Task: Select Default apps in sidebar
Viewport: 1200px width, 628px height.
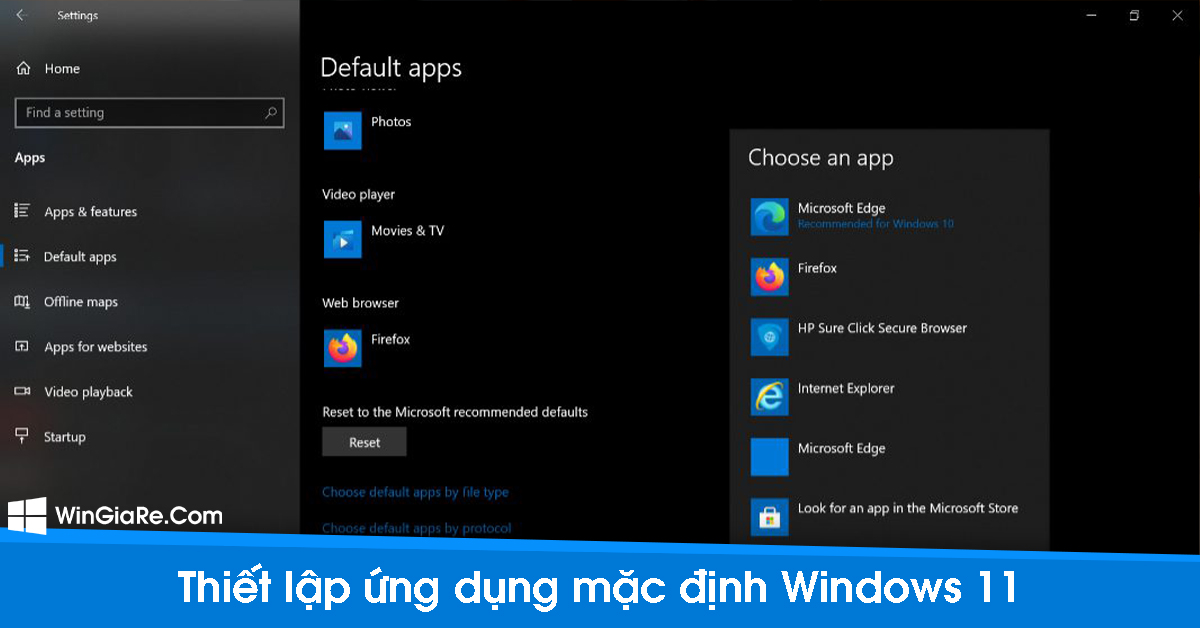Action: pyautogui.click(x=80, y=257)
